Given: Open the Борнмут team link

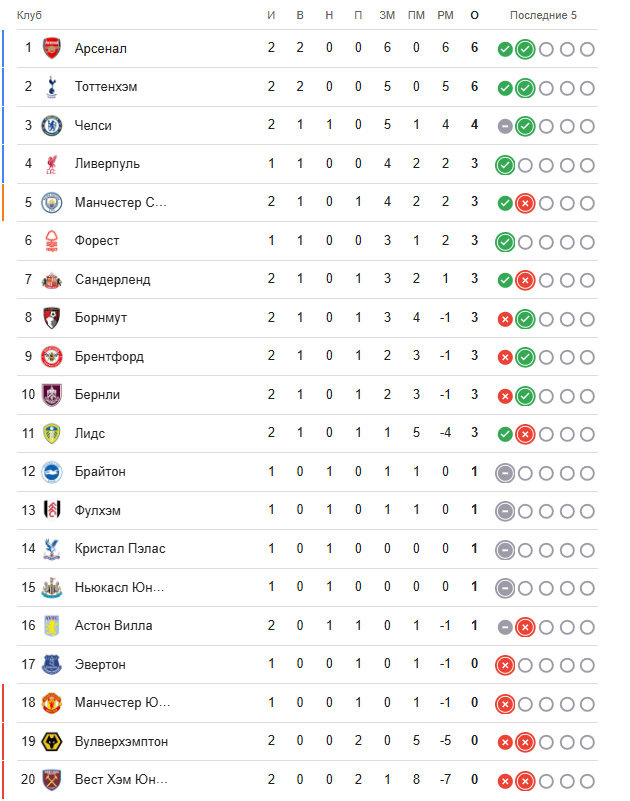Looking at the screenshot, I should click(x=101, y=318).
